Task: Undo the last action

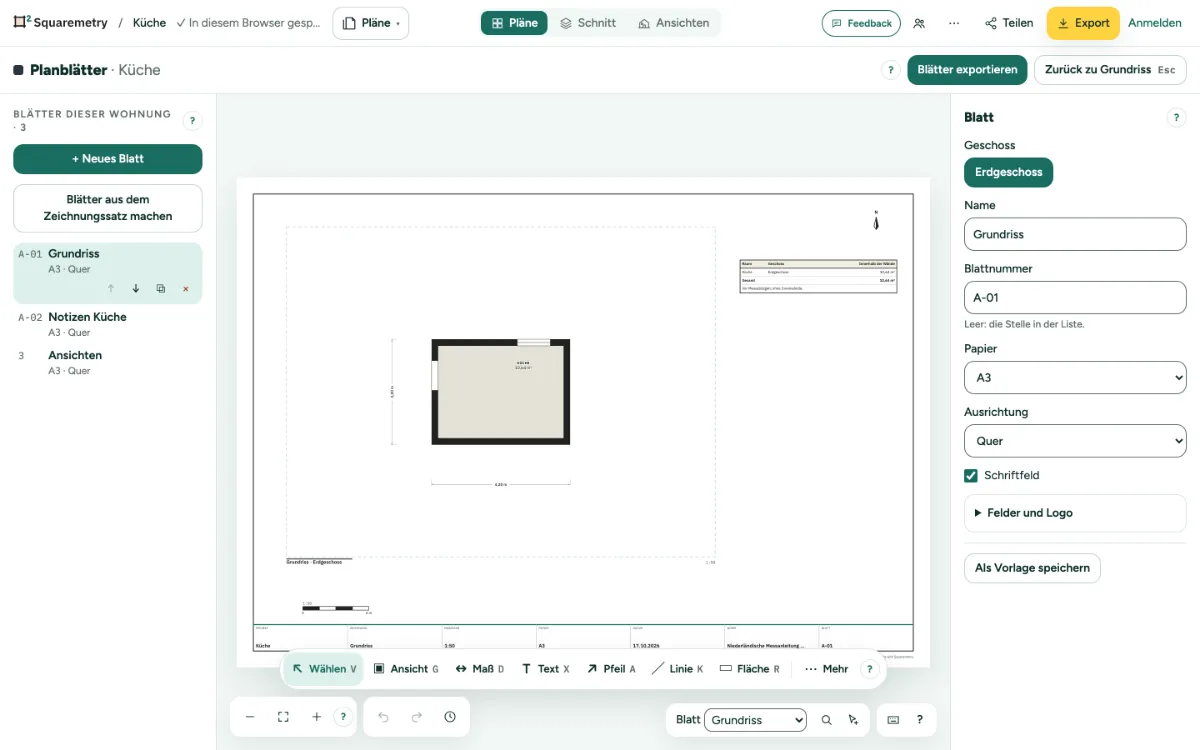Action: [383, 717]
